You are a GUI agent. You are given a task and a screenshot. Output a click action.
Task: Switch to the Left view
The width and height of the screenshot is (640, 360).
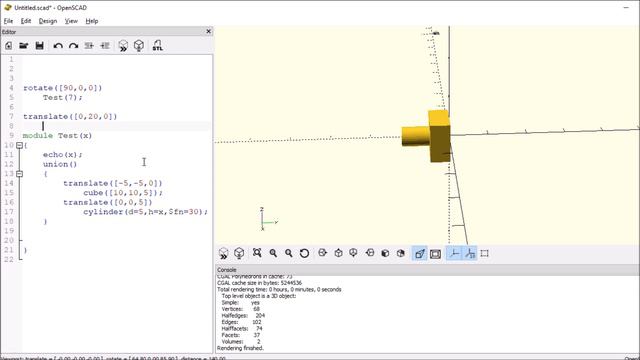(x=370, y=253)
